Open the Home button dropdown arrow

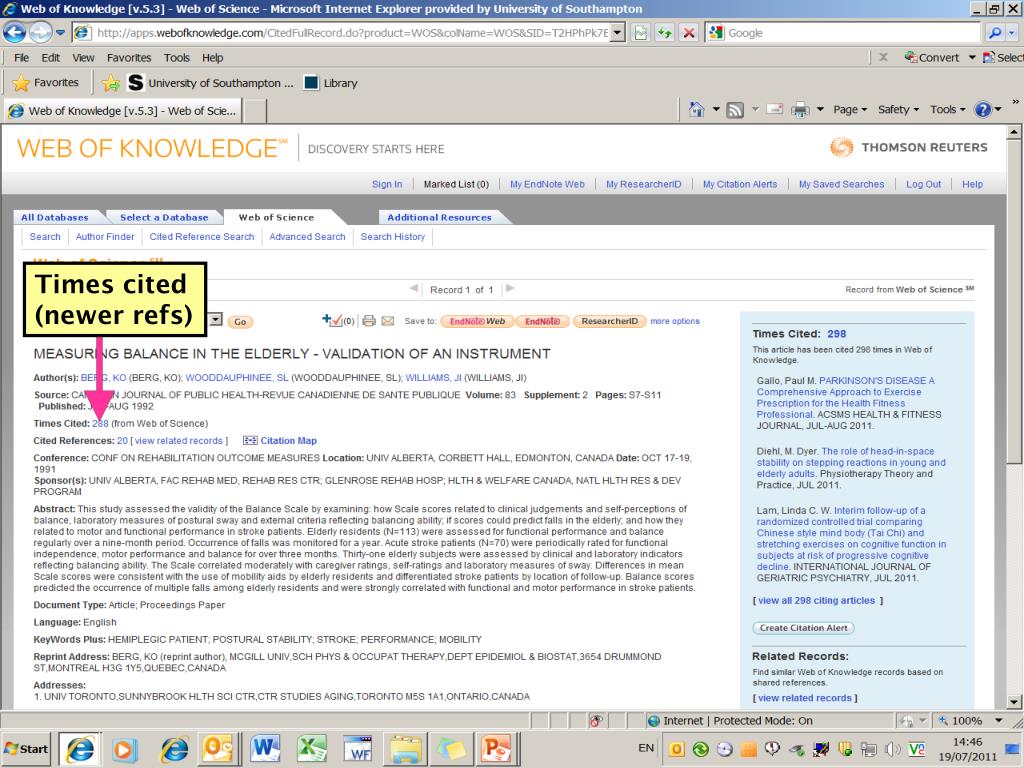click(716, 110)
